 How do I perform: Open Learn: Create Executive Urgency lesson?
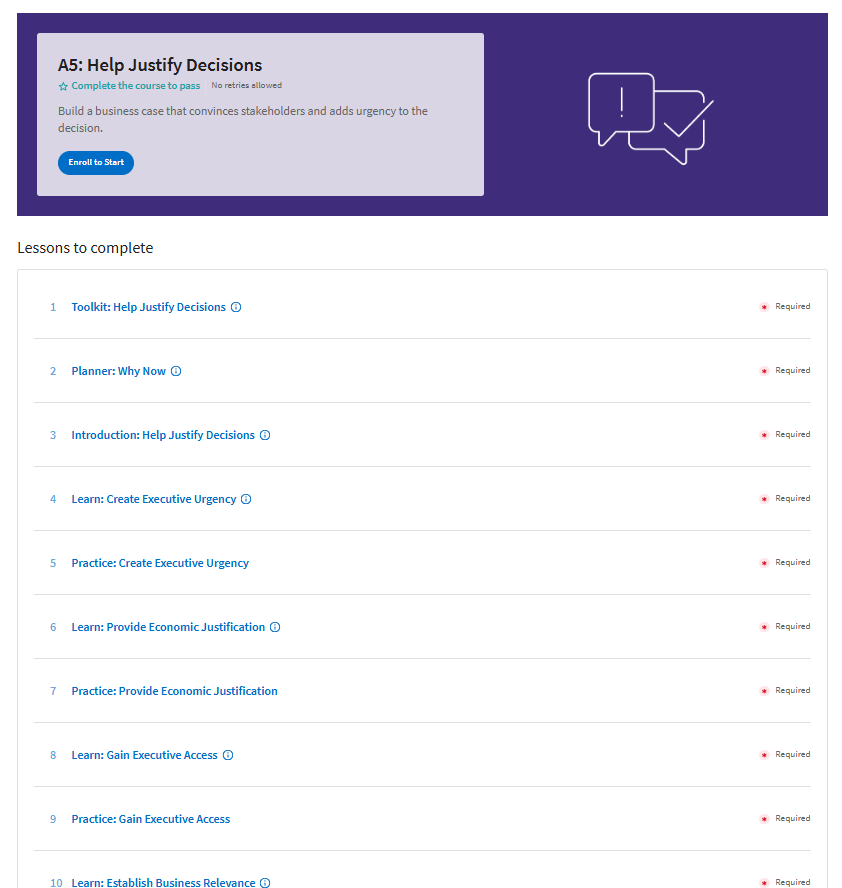[153, 499]
